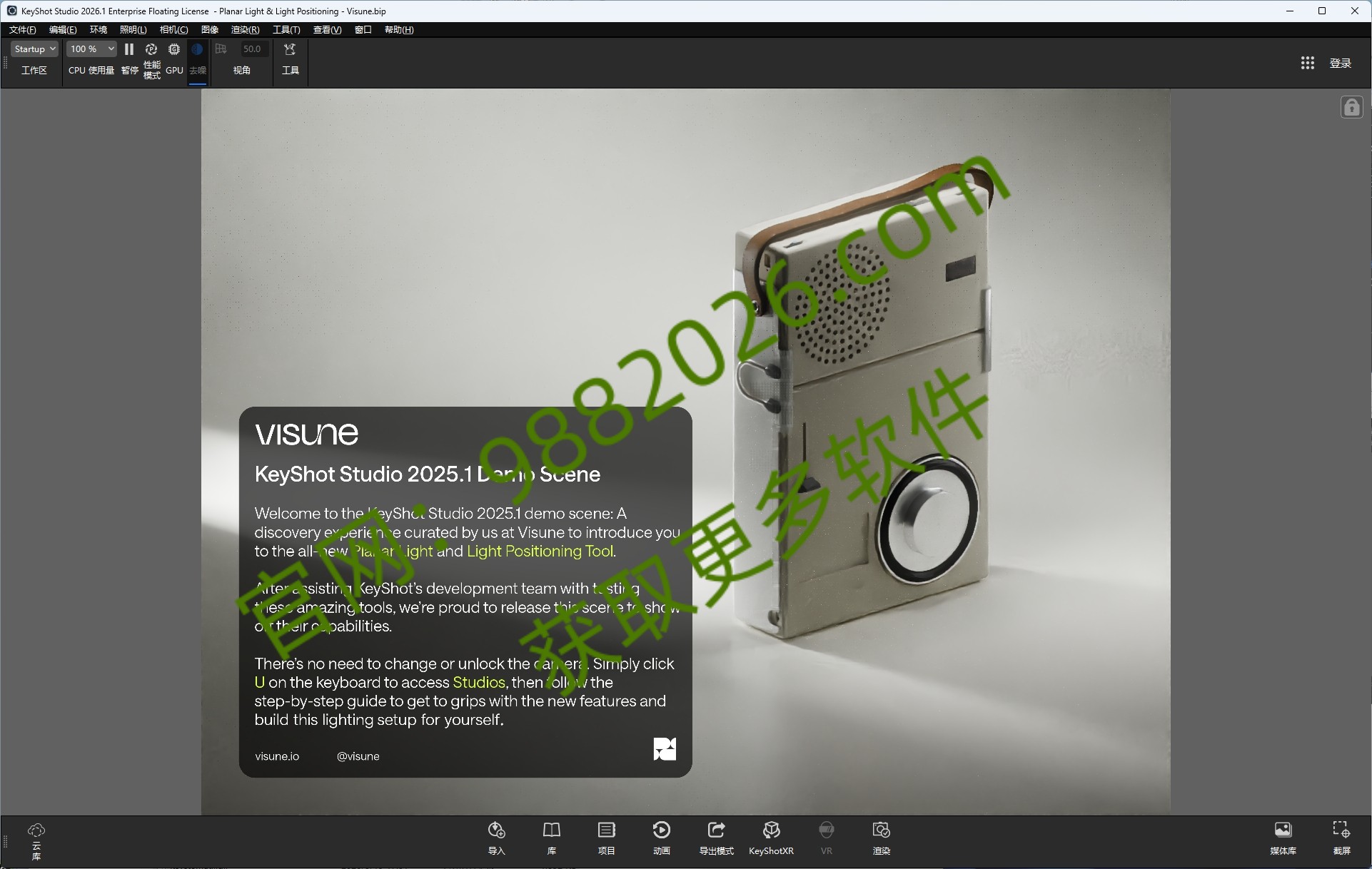Click the visune logo on the info card
This screenshot has height=869, width=1372.
307,434
